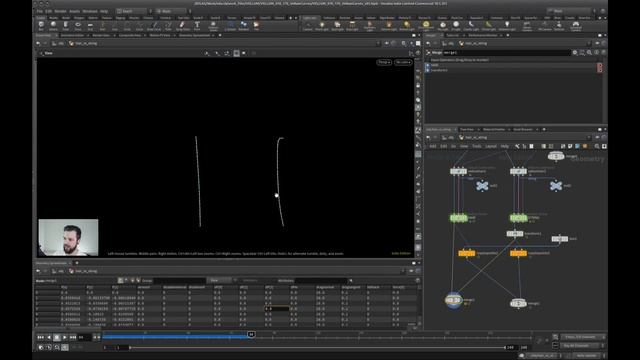Switch to the Material Palette tab
Viewport: 640px width, 360px height.
(494, 129)
